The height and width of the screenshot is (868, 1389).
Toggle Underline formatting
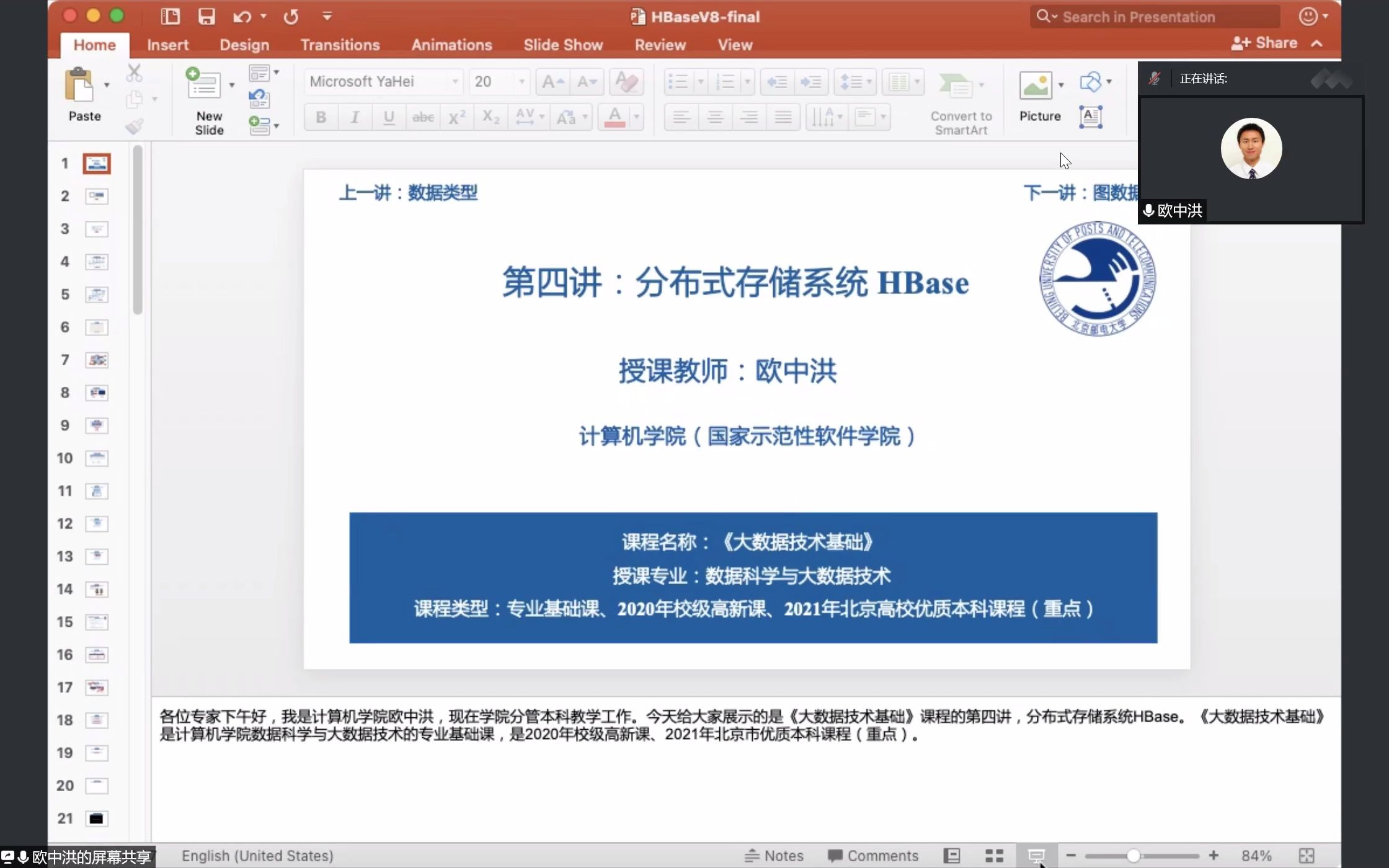tap(389, 117)
